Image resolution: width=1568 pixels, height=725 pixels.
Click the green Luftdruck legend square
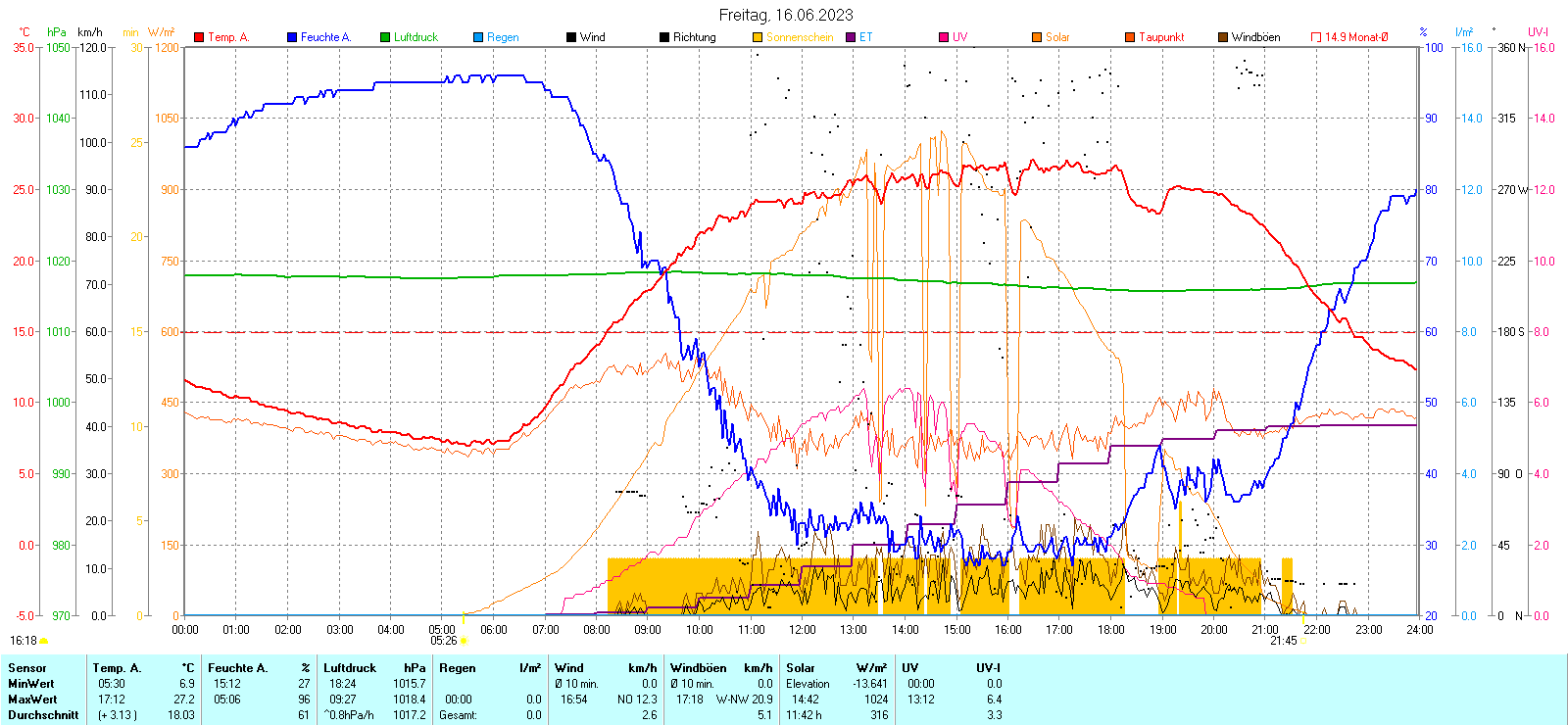coord(385,37)
